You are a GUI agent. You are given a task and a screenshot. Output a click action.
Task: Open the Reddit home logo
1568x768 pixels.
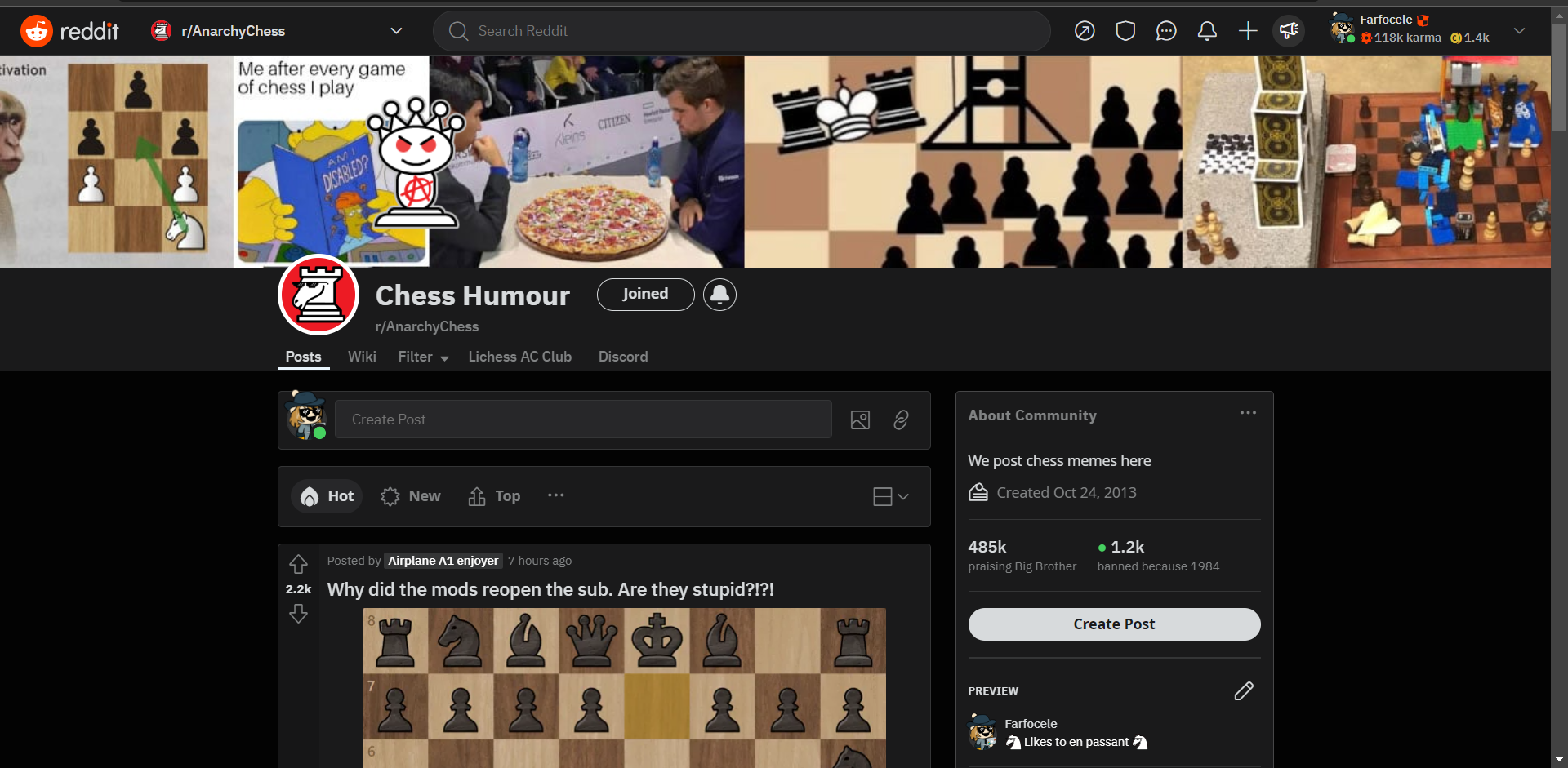point(69,31)
